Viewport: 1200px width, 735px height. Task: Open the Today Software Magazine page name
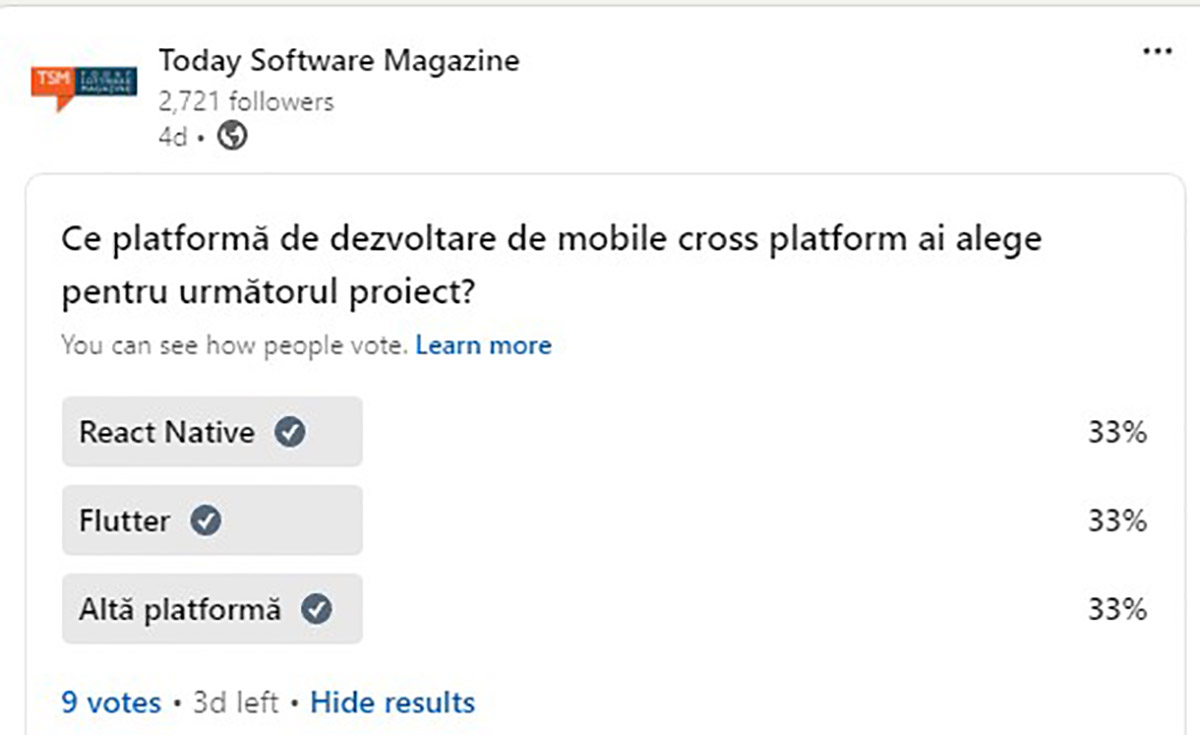[339, 60]
